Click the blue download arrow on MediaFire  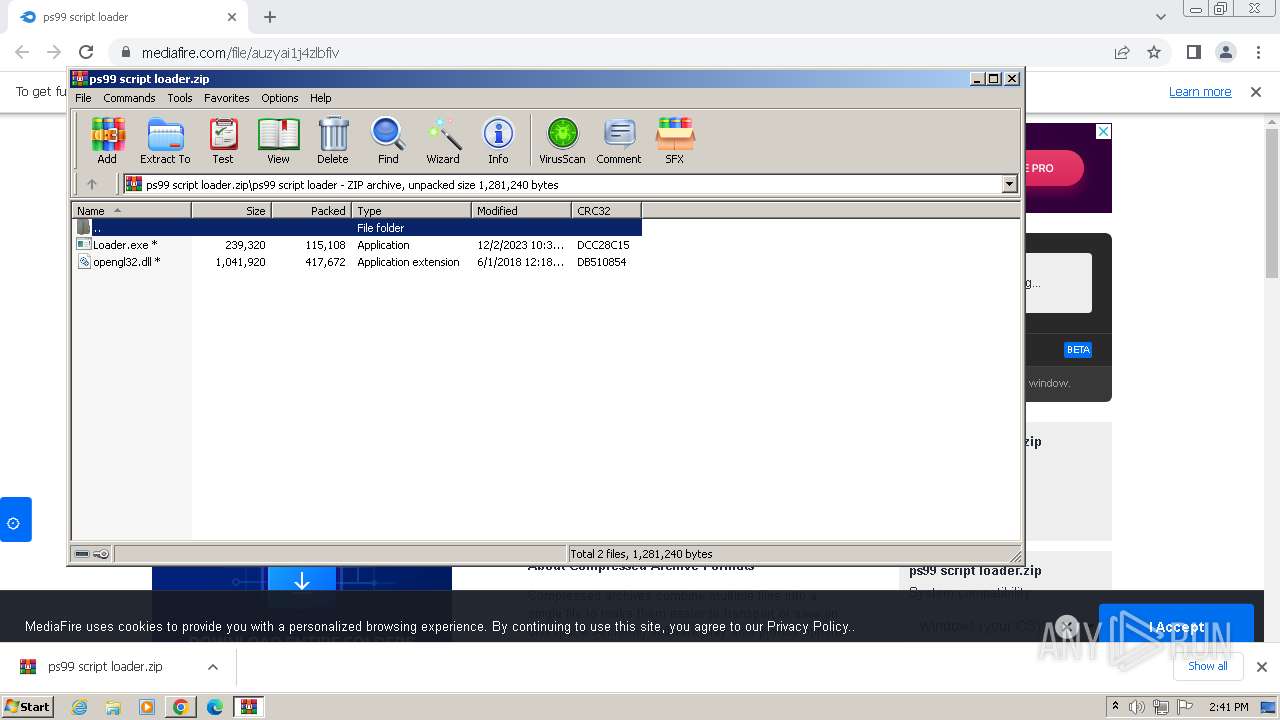[302, 581]
